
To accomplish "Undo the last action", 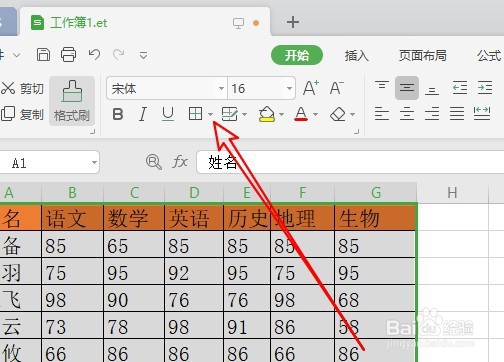I will click(x=95, y=54).
